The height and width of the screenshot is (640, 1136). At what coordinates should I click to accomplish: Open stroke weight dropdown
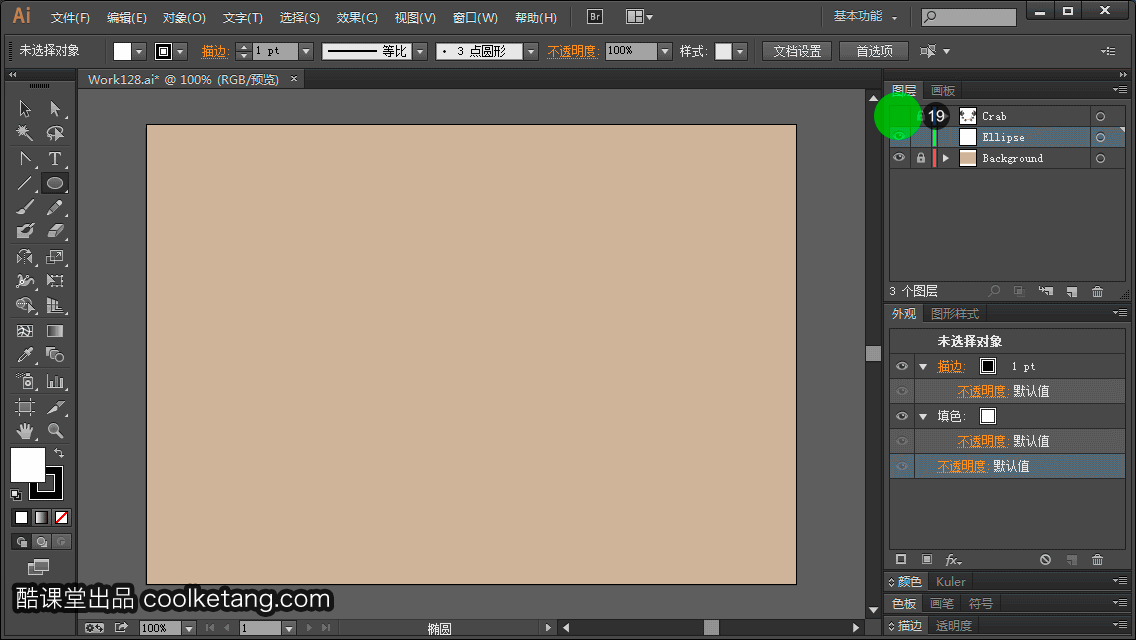point(306,51)
